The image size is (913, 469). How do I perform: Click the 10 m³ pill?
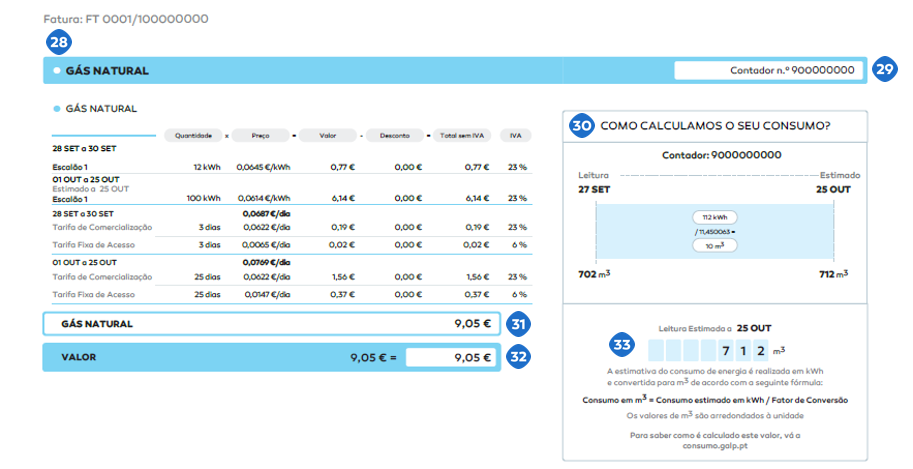click(714, 246)
